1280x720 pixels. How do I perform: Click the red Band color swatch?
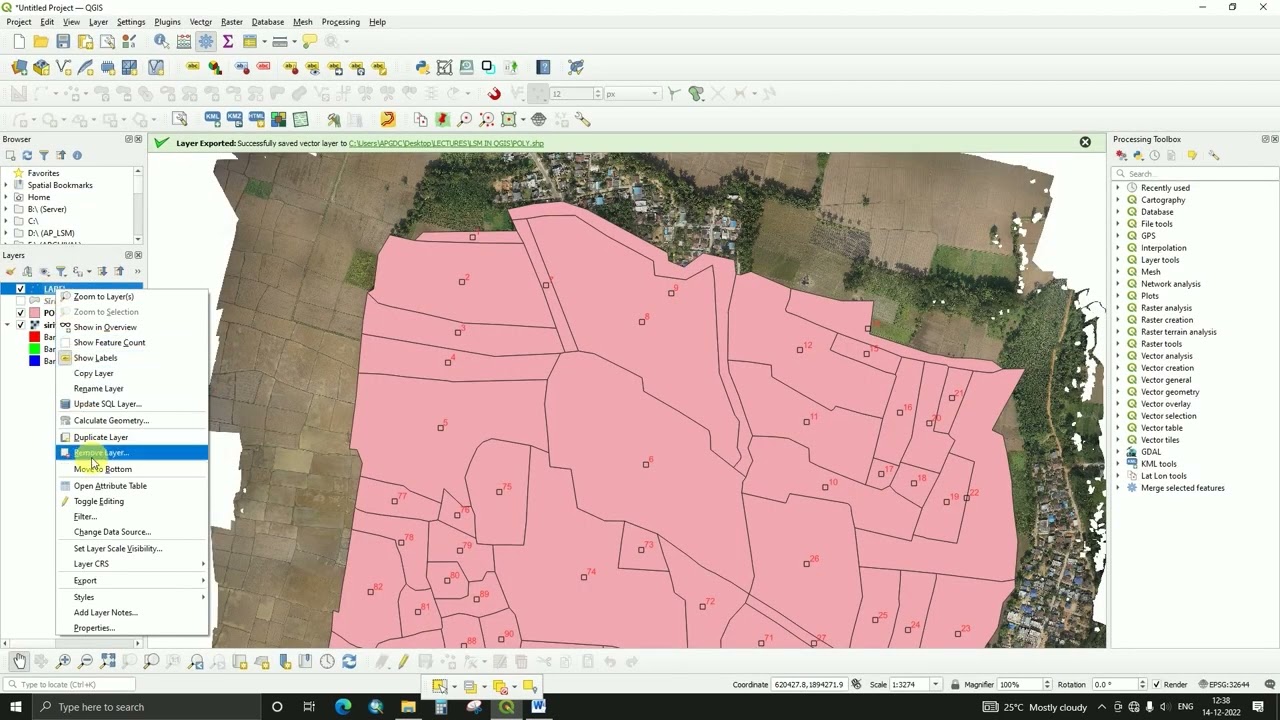tap(34, 337)
